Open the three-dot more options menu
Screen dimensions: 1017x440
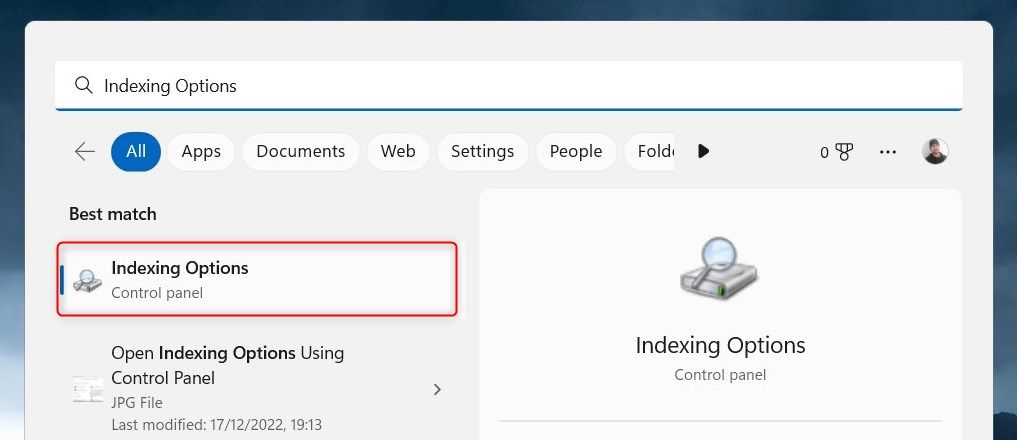pyautogui.click(x=888, y=152)
